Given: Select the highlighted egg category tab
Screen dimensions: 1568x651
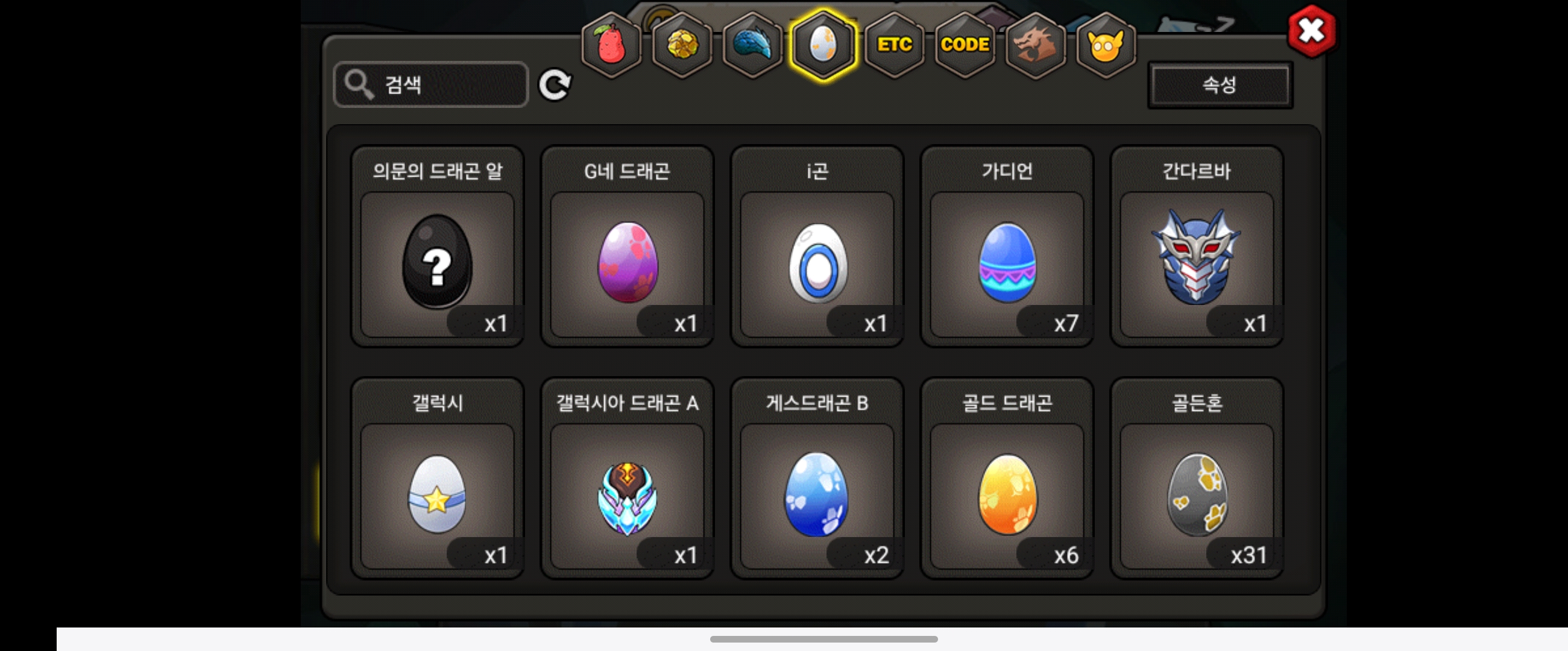Looking at the screenshot, I should 823,45.
